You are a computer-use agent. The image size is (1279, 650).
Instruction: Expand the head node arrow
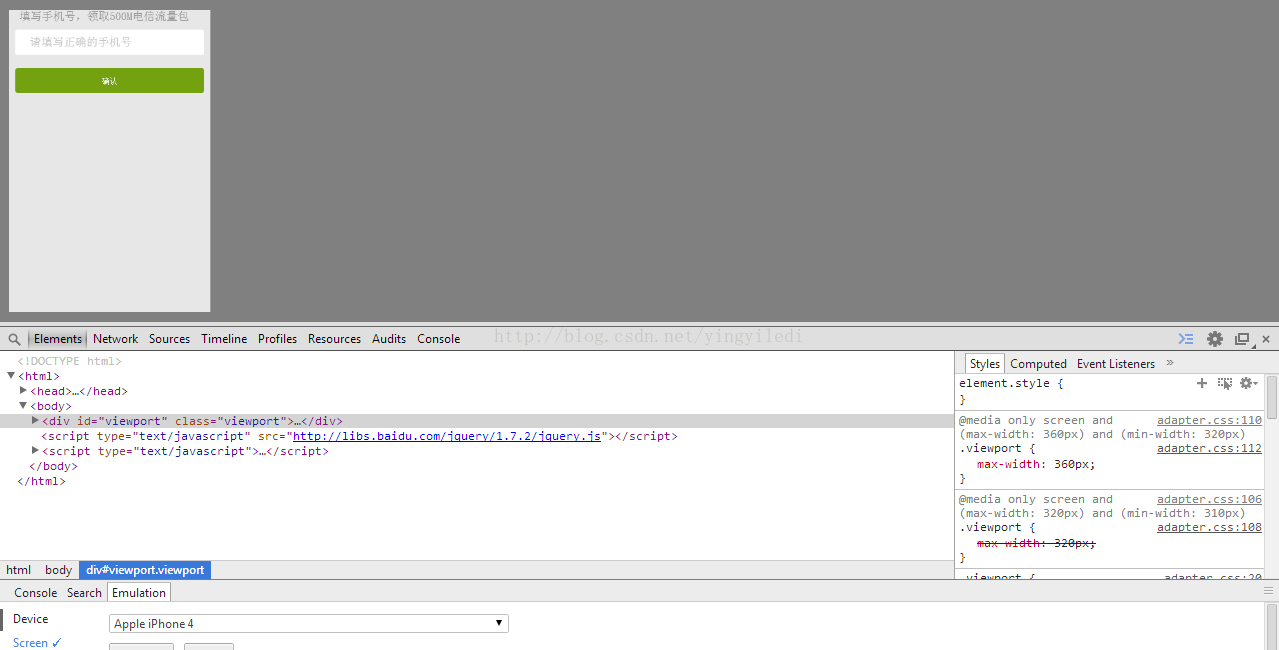click(x=23, y=391)
